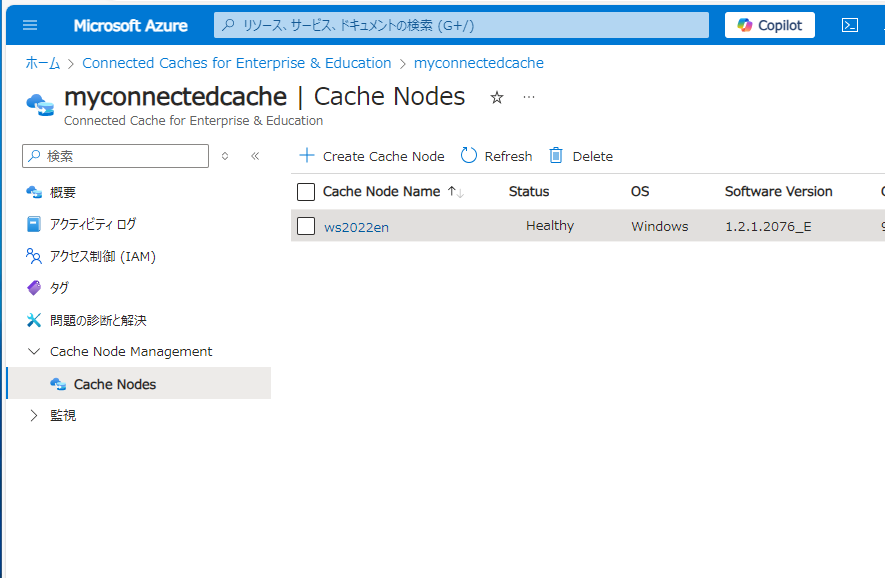885x578 pixels.
Task: Collapse the sidebar with the double chevron
Action: 255,155
